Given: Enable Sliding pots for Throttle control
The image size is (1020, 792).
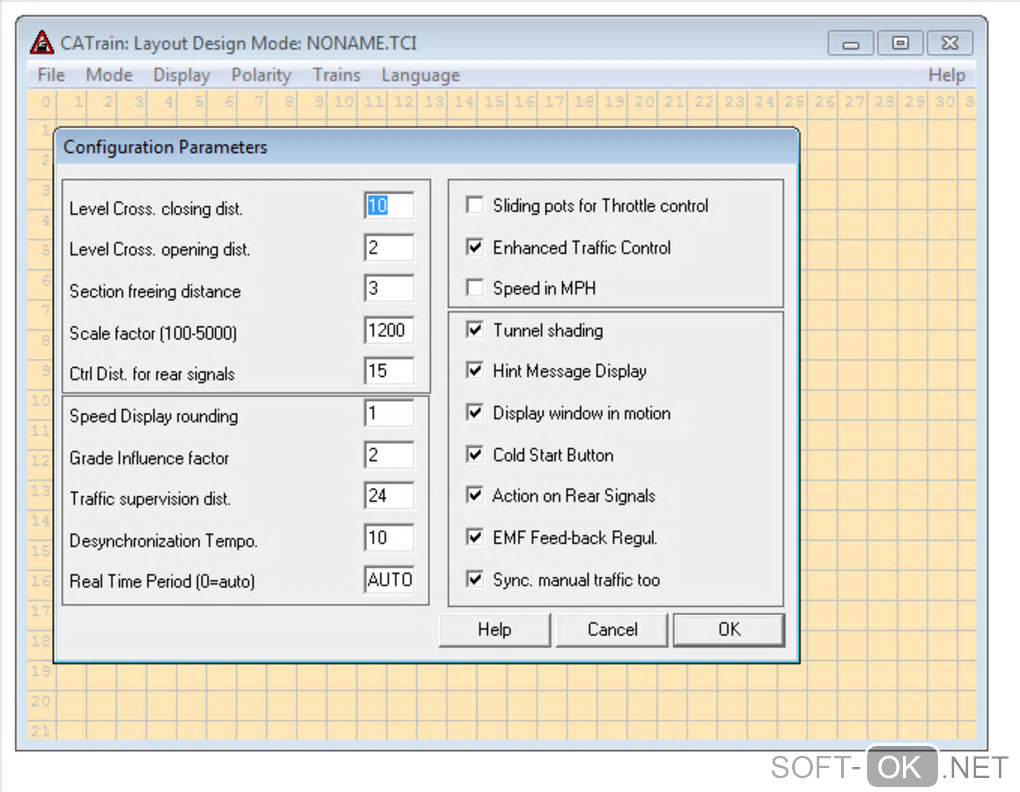Looking at the screenshot, I should coord(475,205).
